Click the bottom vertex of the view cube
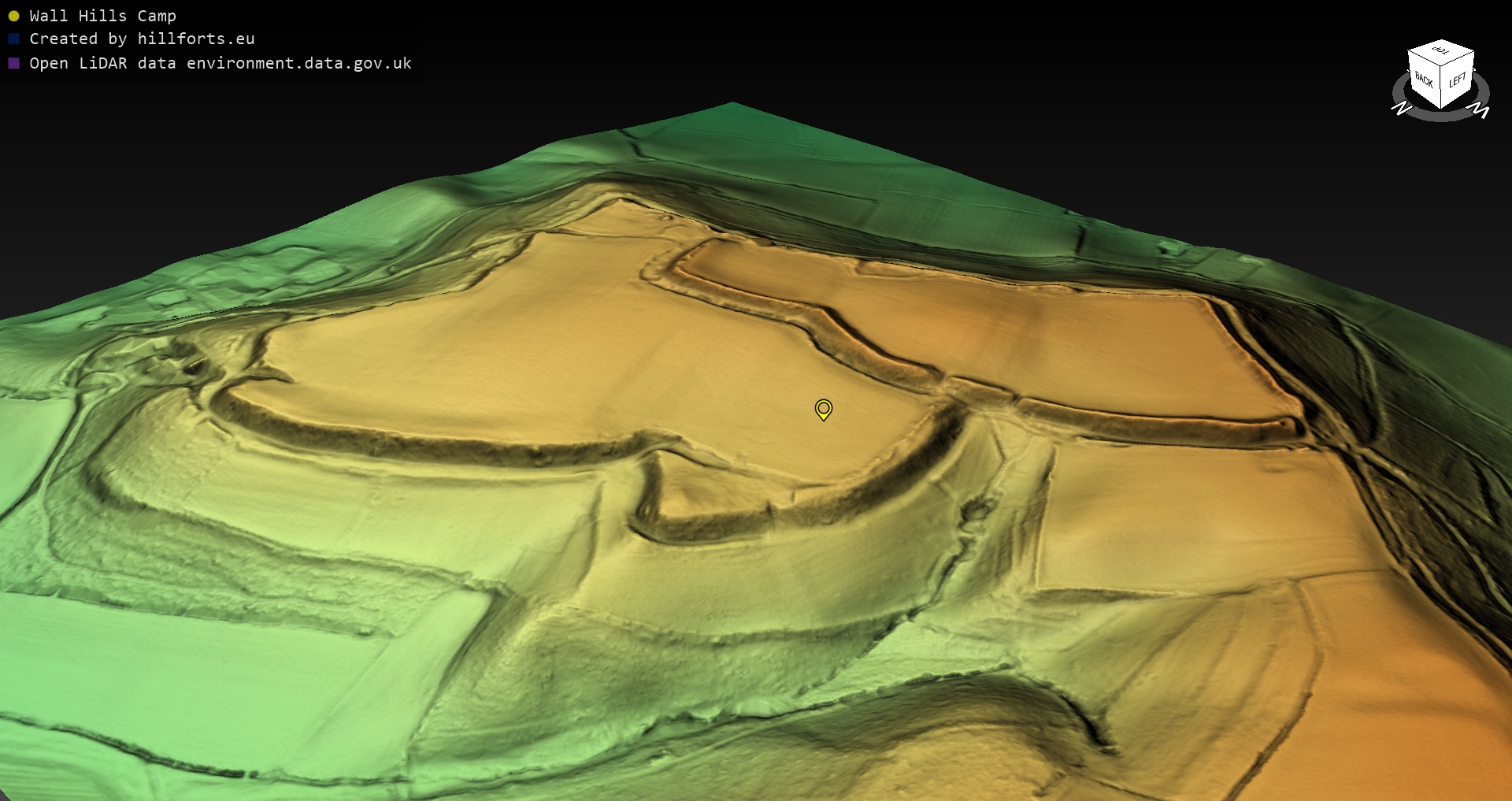Screen dimensions: 1512x801 (1441, 108)
